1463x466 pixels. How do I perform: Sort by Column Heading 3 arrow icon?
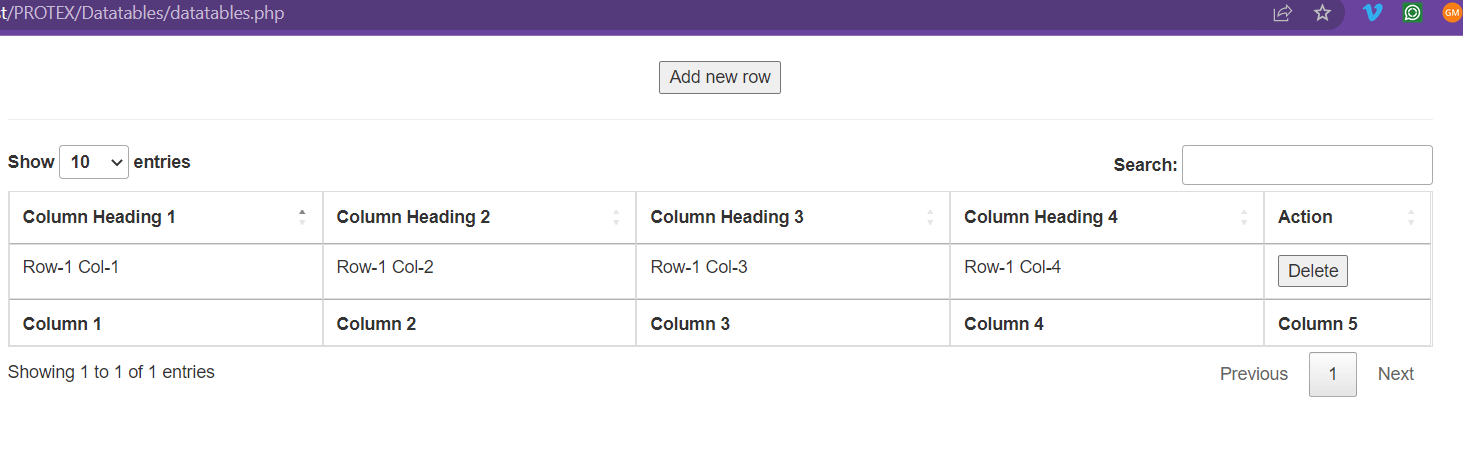[x=930, y=217]
